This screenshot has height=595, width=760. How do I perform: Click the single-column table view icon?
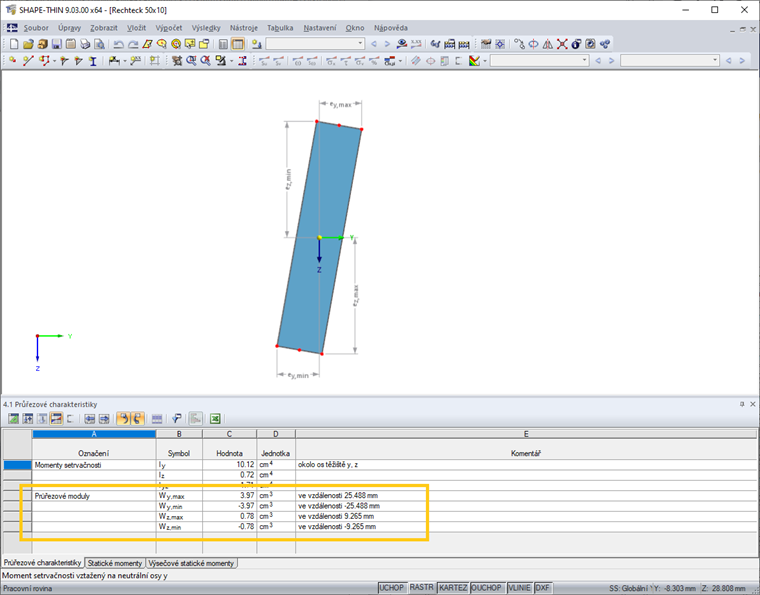[x=223, y=44]
